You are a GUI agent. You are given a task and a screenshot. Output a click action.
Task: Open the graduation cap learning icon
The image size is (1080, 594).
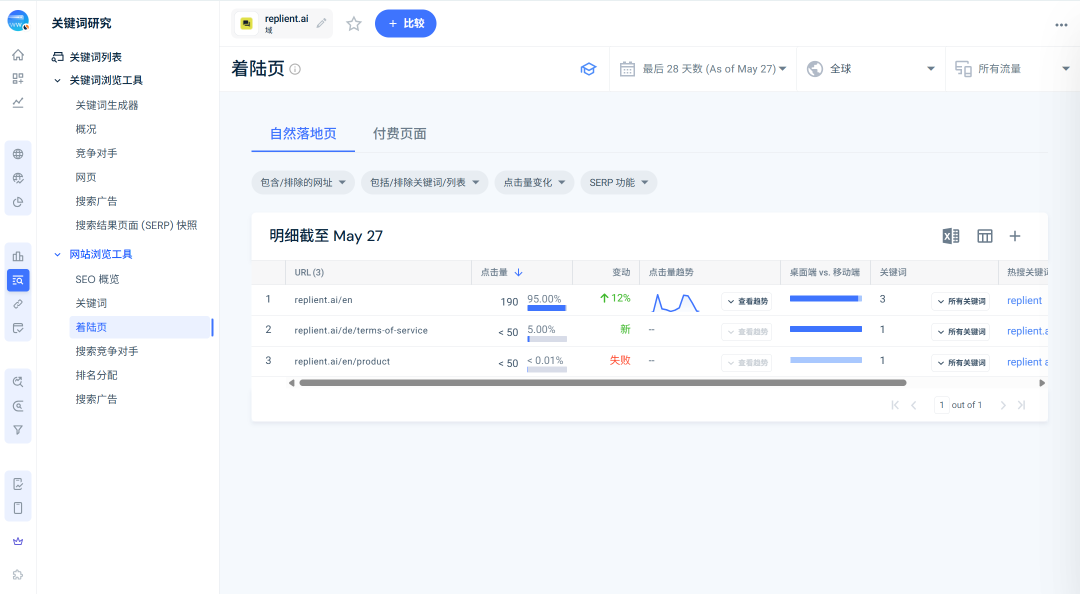[x=588, y=69]
